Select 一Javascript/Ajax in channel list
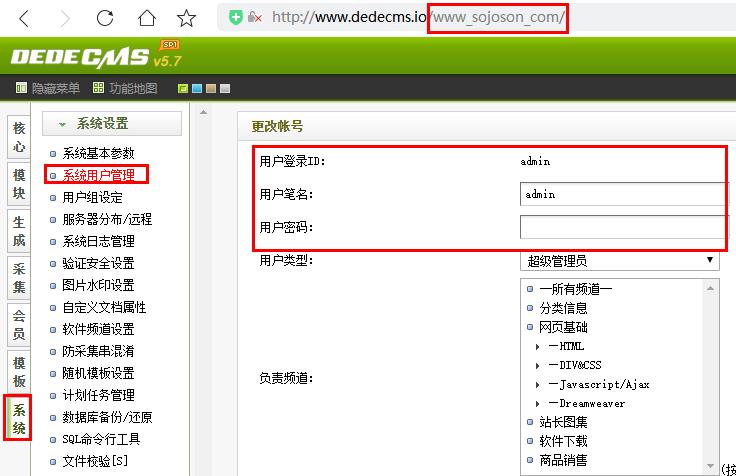This screenshot has width=736, height=476. [x=599, y=384]
